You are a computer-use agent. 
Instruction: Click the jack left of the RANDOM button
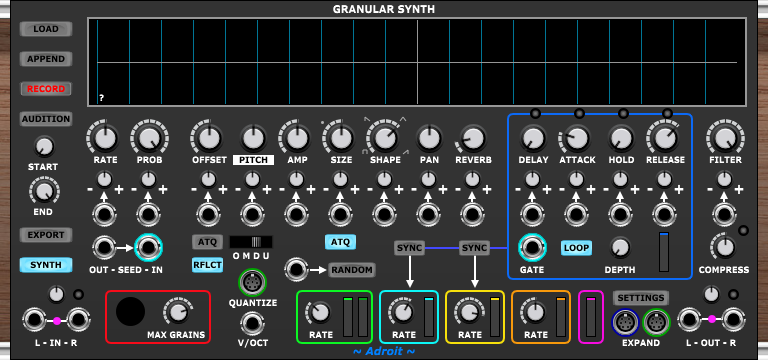297,269
